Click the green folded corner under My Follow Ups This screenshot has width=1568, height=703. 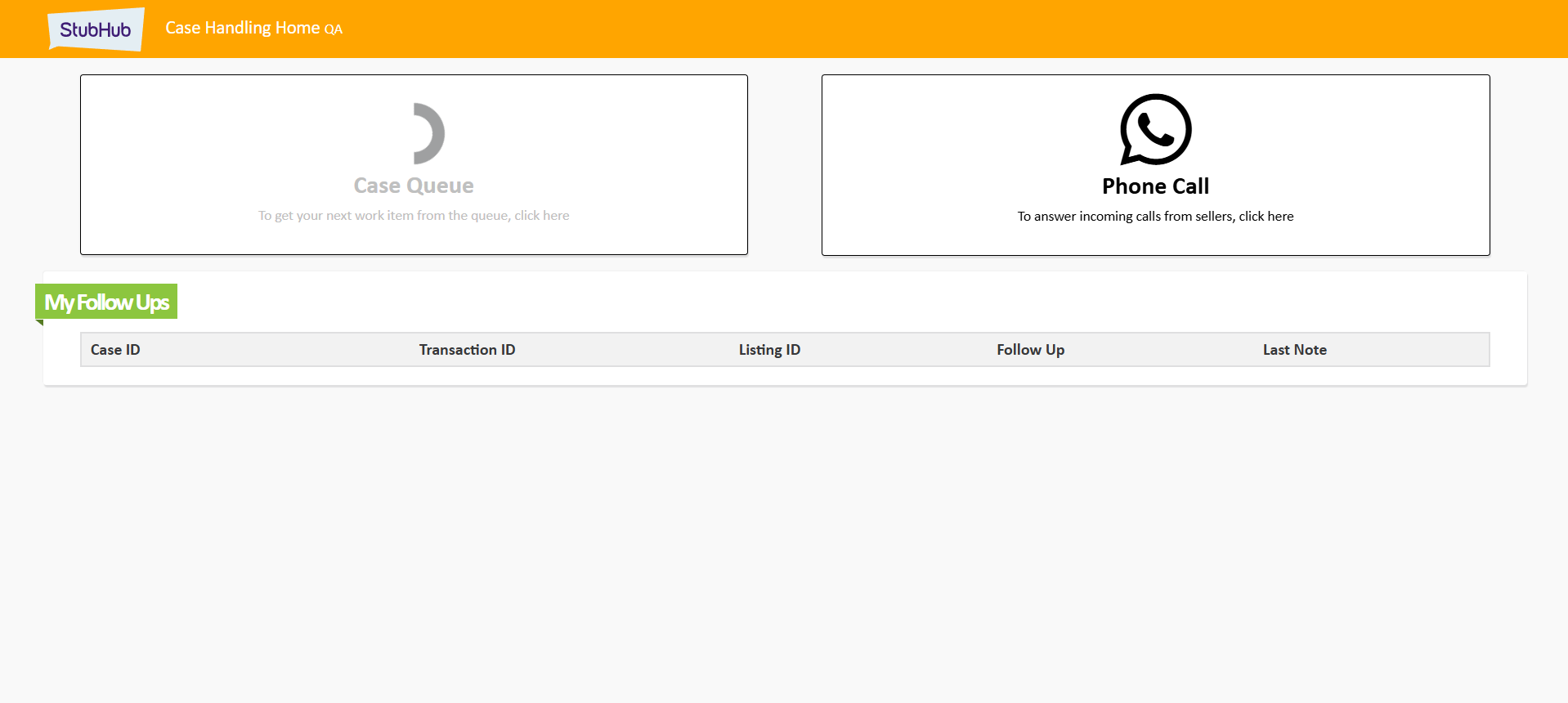[39, 322]
